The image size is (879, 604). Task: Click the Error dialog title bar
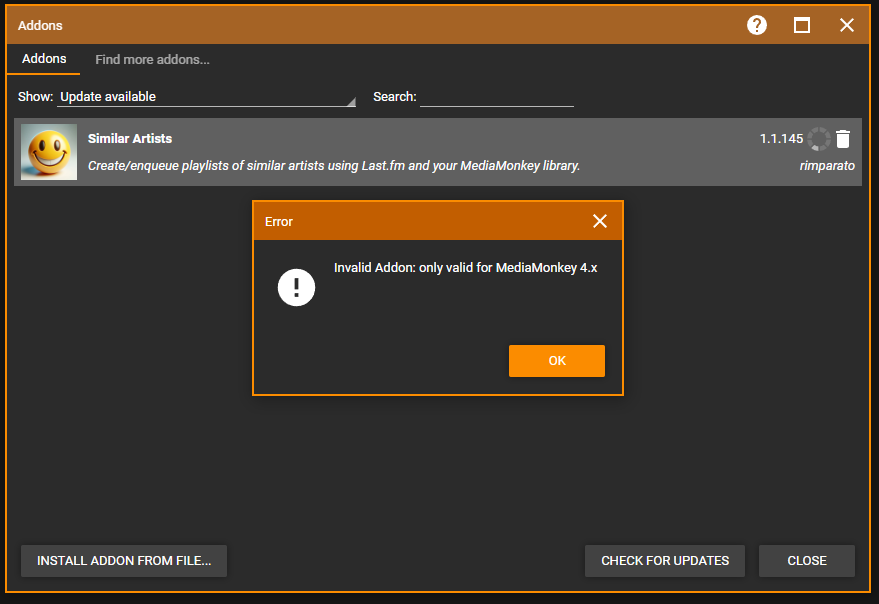coord(420,221)
